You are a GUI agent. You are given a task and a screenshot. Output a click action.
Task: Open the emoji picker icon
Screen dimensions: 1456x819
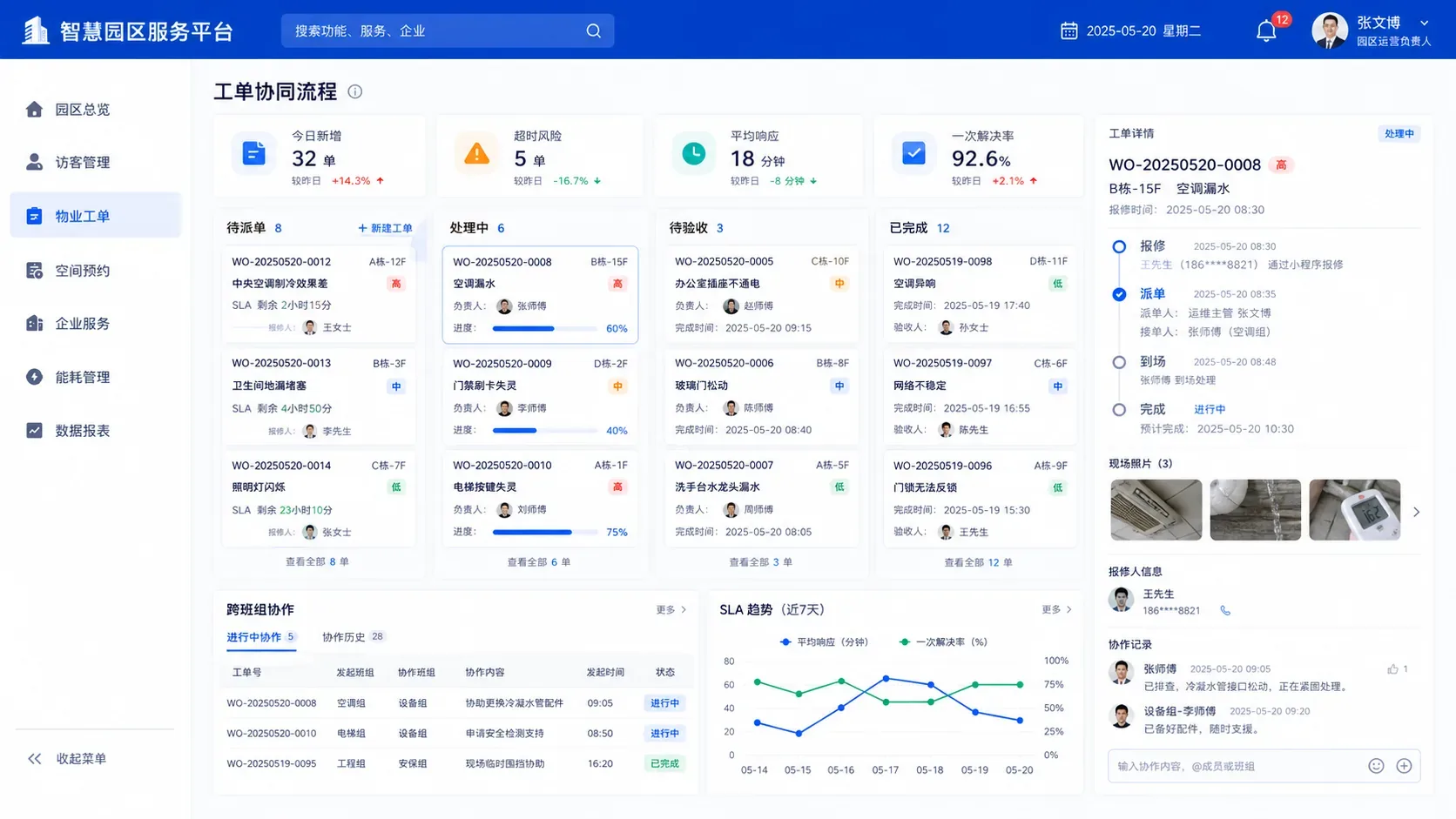(x=1376, y=766)
